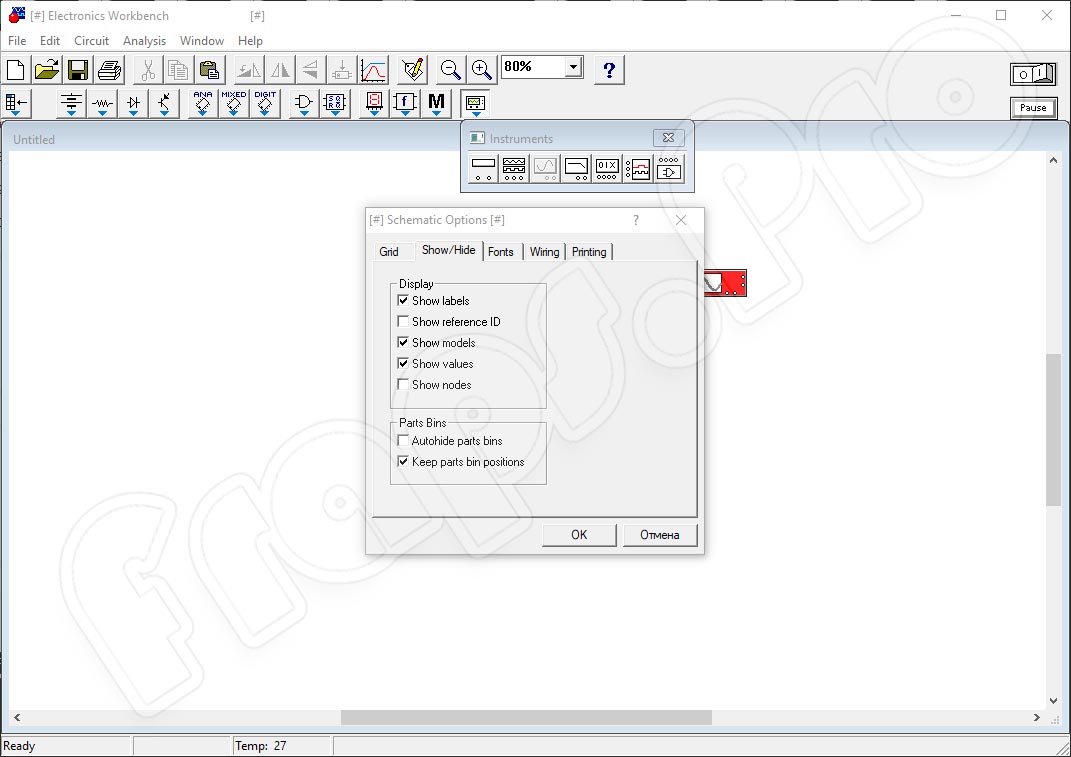Open the Basic components parts bin
This screenshot has width=1071, height=757.
(x=101, y=101)
